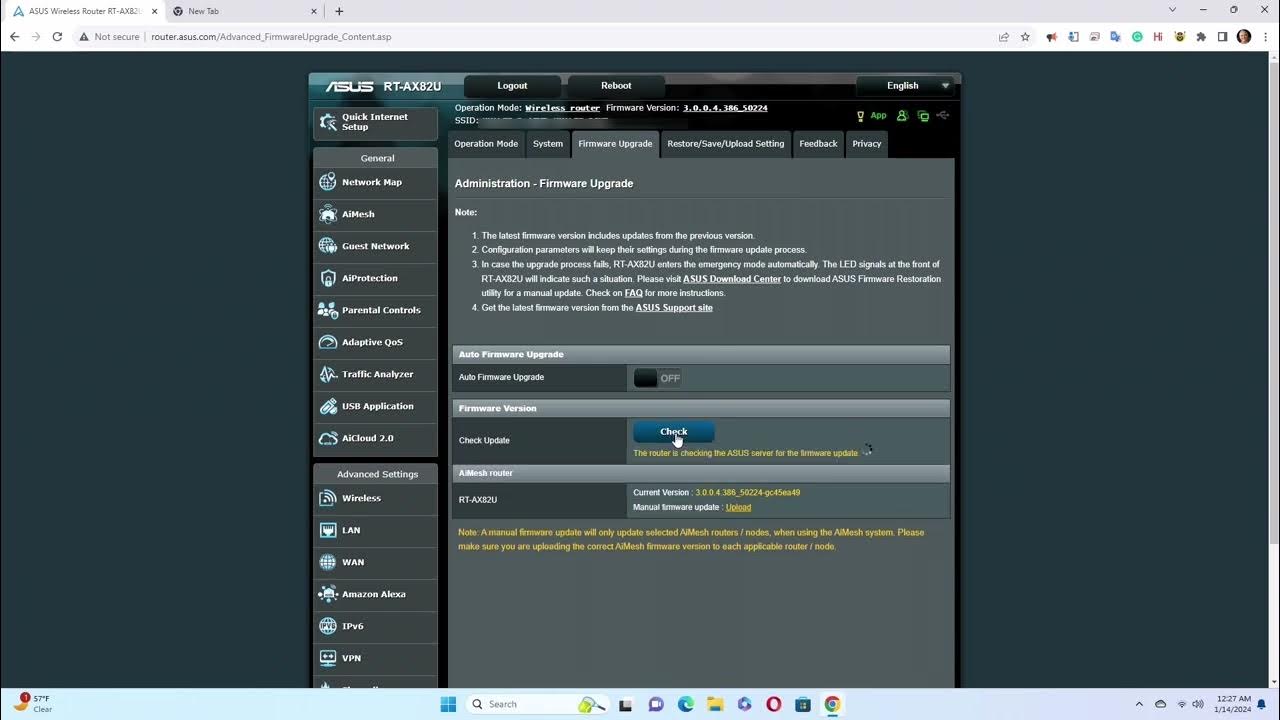Open Adaptive QoS settings

375,342
